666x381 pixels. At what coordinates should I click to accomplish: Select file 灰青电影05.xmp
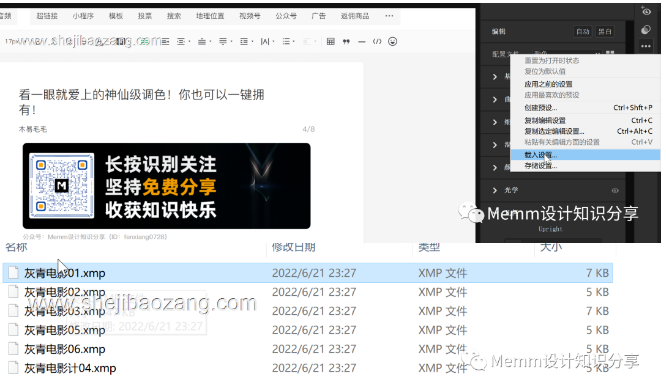point(308,330)
